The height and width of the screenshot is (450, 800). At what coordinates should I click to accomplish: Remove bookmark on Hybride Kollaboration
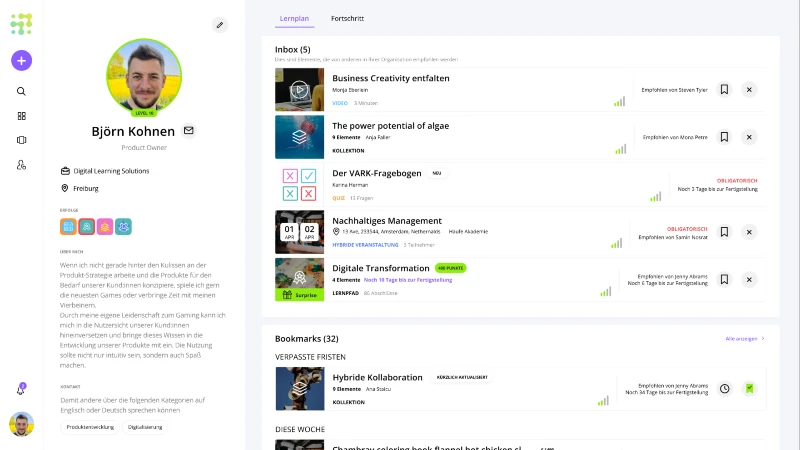click(749, 389)
